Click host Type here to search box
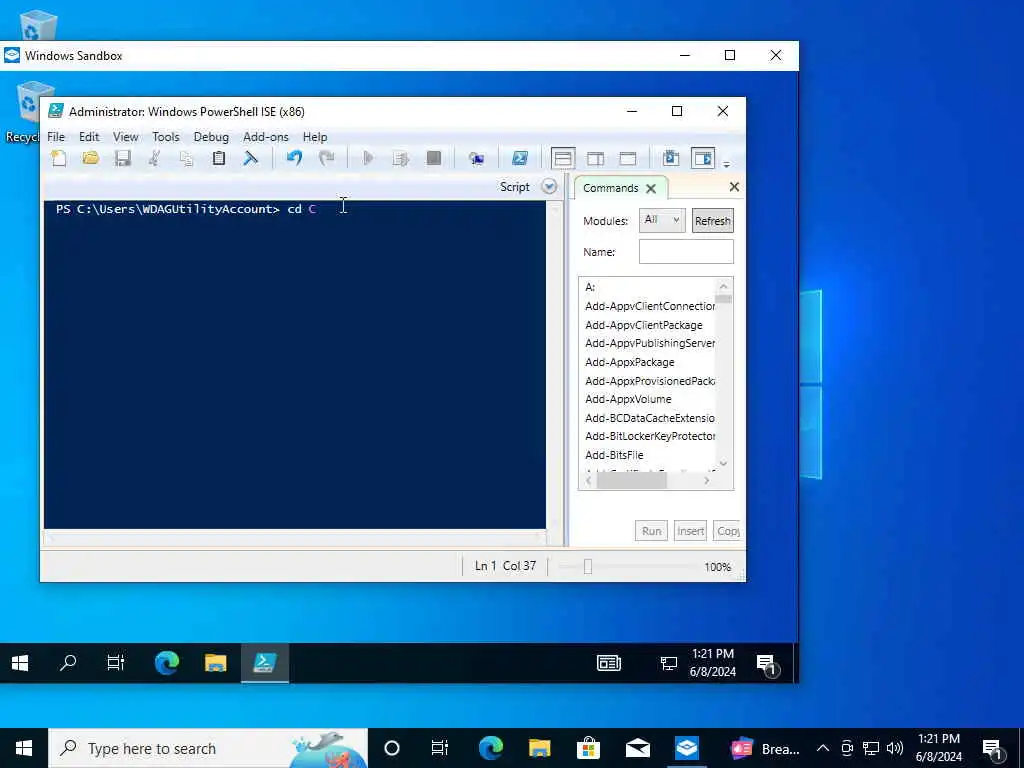This screenshot has height=768, width=1024. tap(208, 748)
